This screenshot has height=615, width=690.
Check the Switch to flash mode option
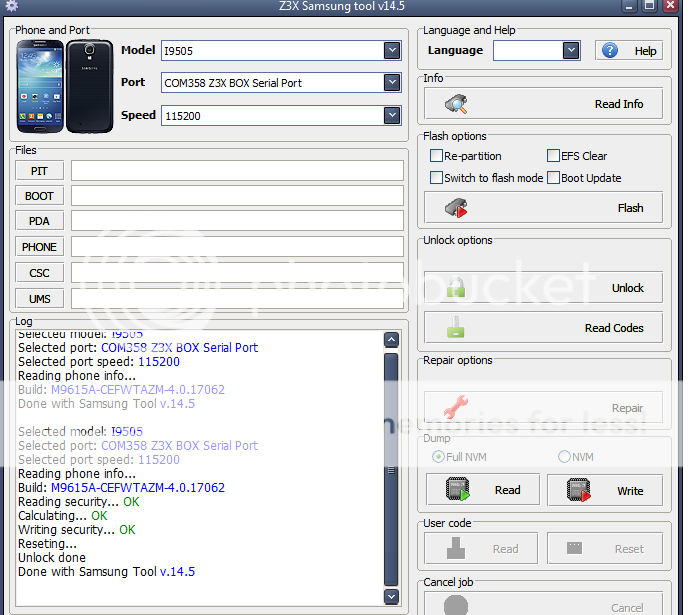(x=436, y=178)
